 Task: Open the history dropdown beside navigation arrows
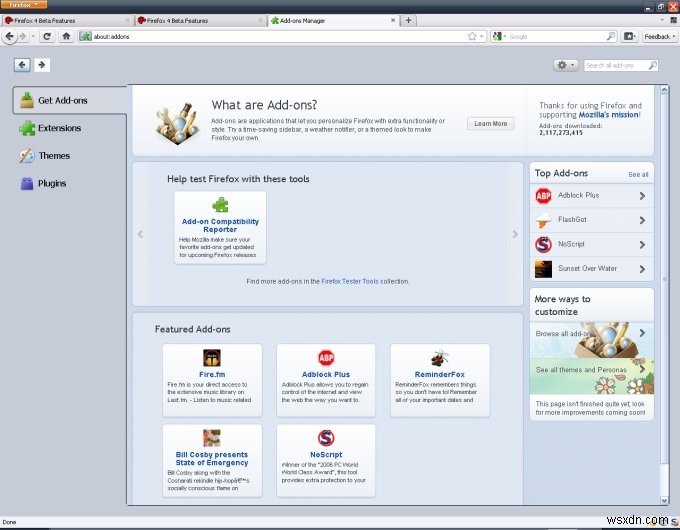tap(33, 36)
